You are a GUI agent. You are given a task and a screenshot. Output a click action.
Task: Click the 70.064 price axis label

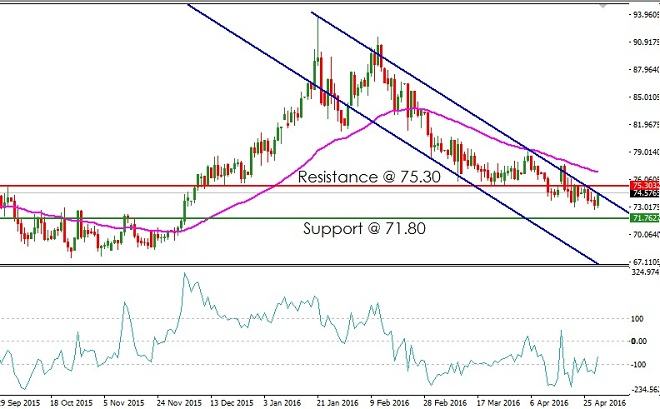[646, 234]
